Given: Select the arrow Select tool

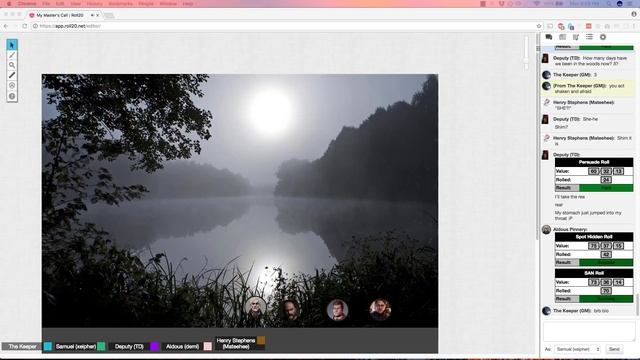Looking at the screenshot, I should (x=12, y=44).
